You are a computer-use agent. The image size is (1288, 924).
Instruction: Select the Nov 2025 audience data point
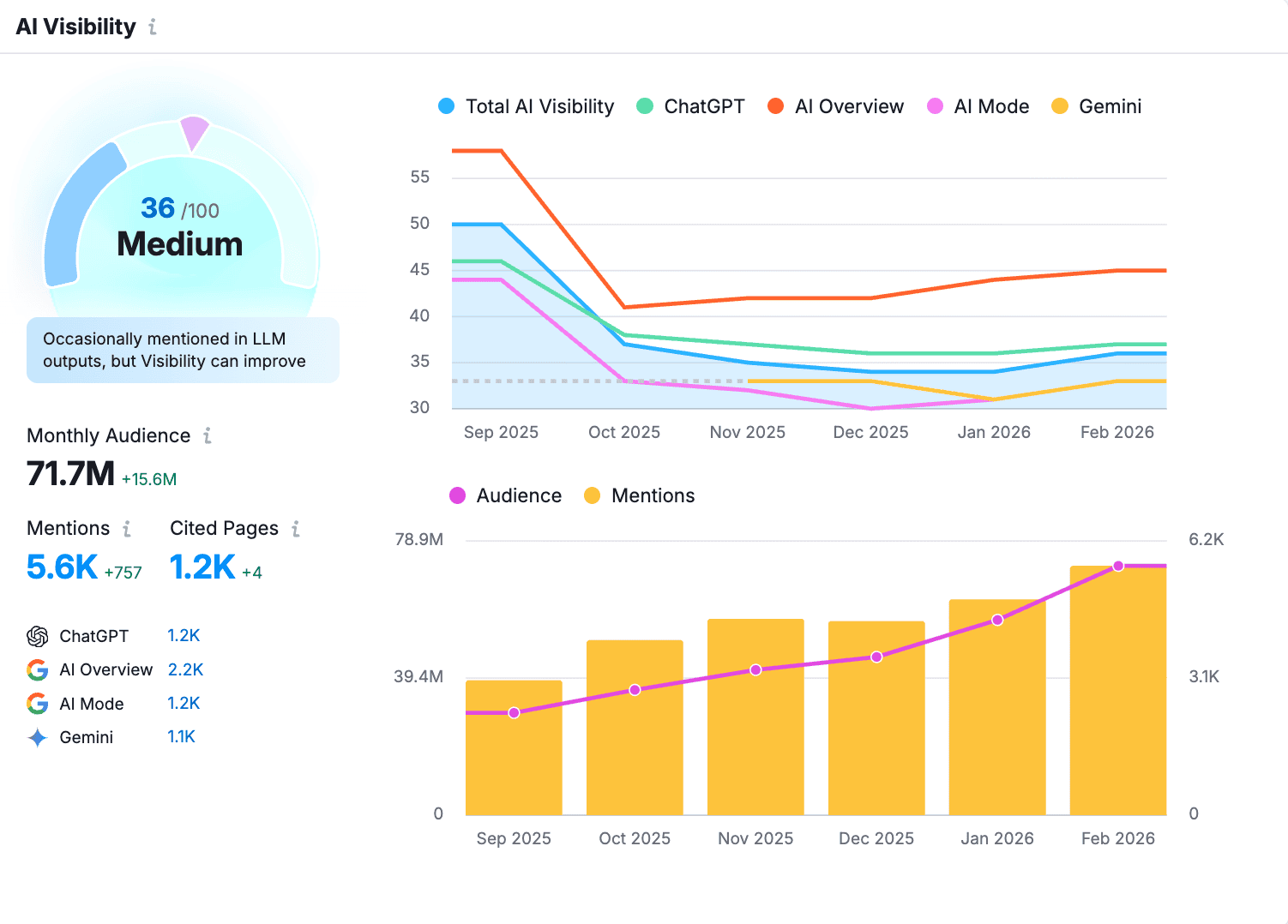pos(755,670)
